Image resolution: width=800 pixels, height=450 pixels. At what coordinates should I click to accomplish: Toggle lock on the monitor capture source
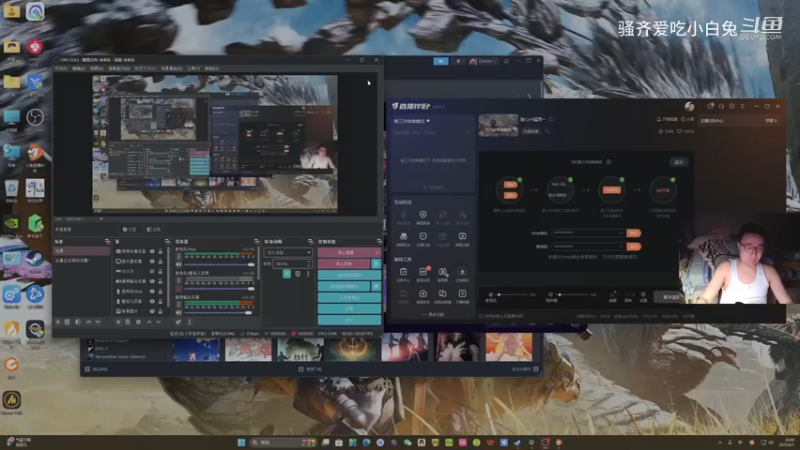[160, 261]
